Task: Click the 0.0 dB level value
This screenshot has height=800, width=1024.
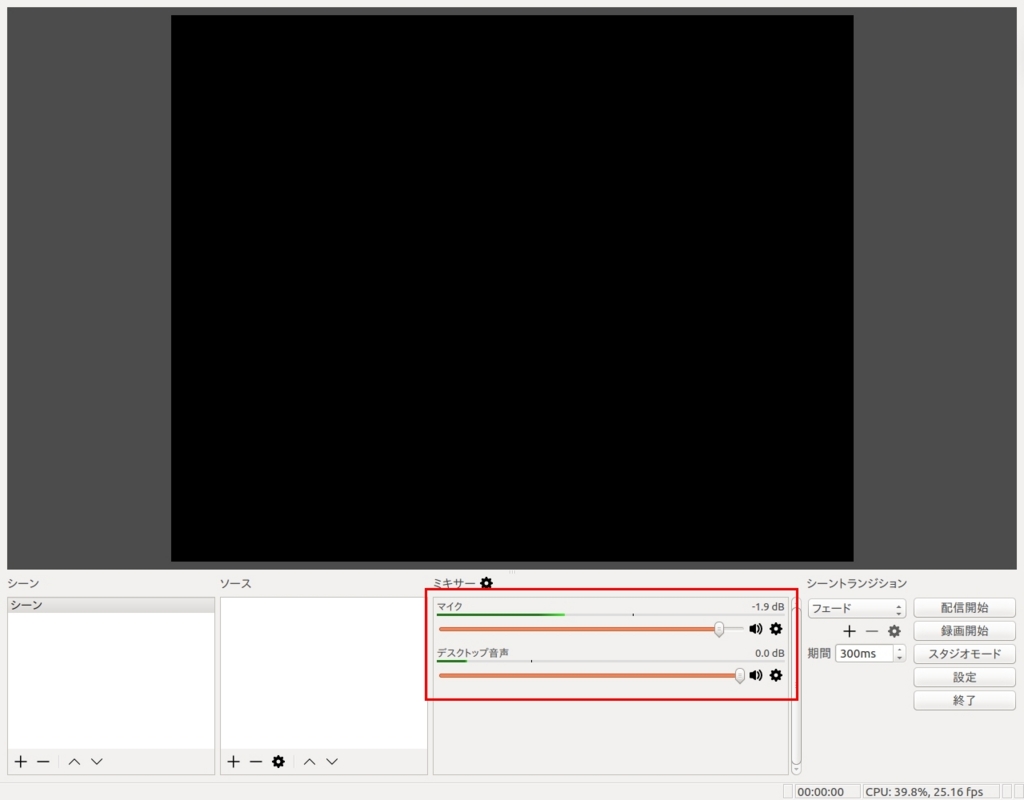Action: [769, 653]
